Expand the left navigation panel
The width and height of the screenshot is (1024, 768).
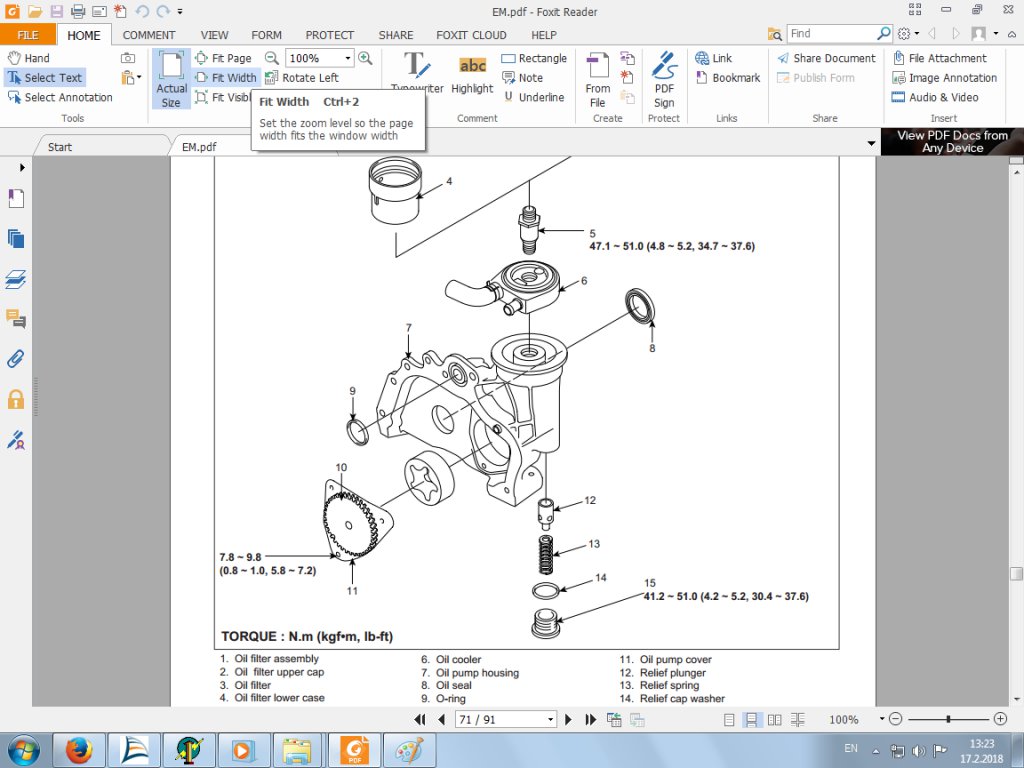pyautogui.click(x=22, y=167)
